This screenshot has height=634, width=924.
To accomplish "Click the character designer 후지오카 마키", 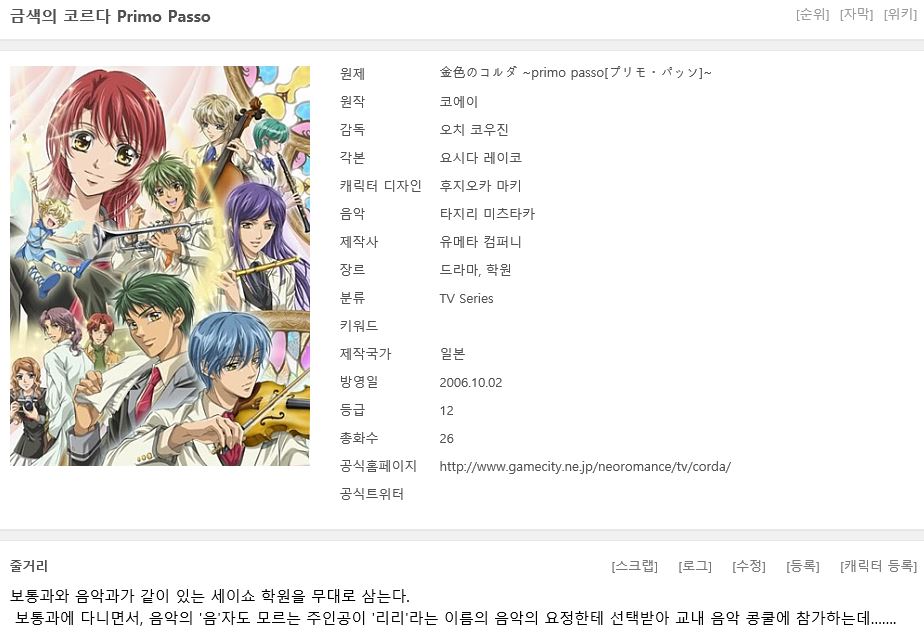I will 481,186.
